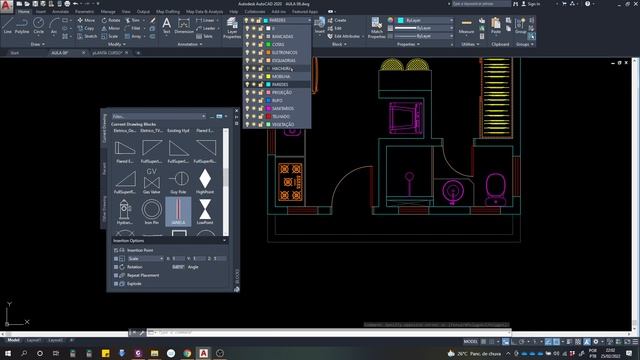
Task: Click the Stretch tool
Action: pos(87,36)
